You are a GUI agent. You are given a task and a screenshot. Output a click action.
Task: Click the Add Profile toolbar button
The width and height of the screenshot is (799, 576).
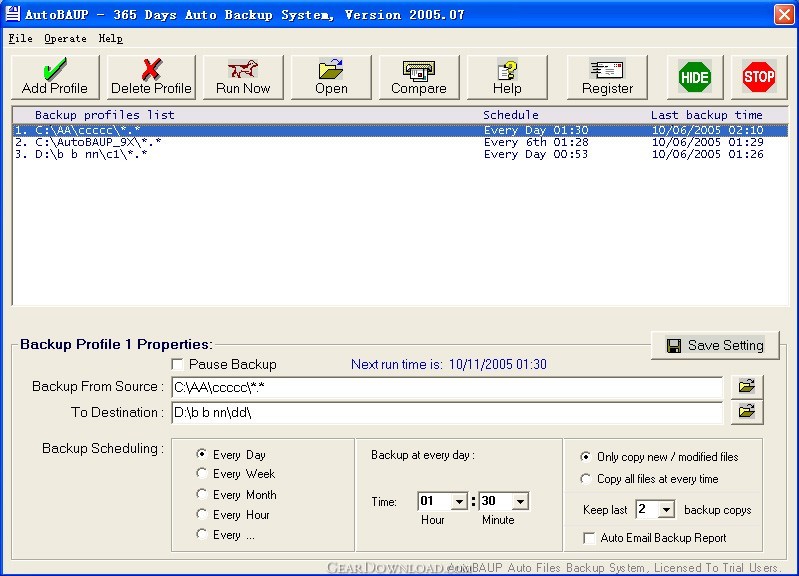tap(55, 77)
